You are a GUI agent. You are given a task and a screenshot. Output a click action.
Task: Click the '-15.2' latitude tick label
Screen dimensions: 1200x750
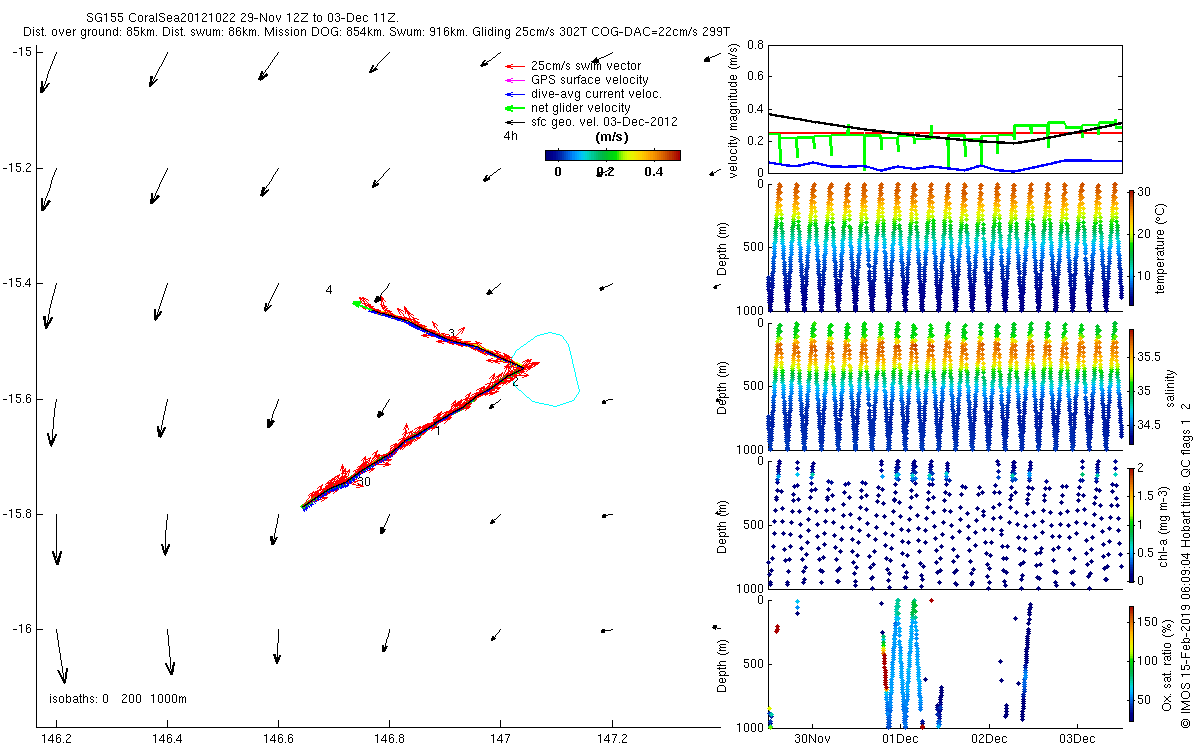(17, 168)
